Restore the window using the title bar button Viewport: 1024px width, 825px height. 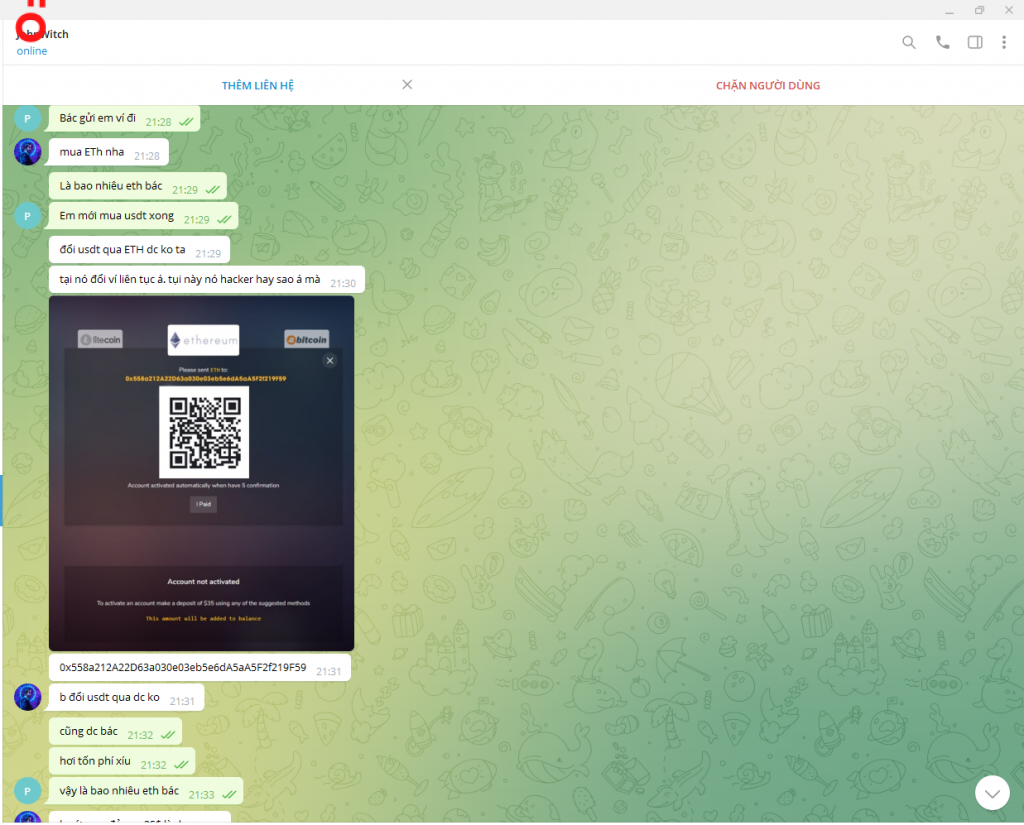point(979,10)
